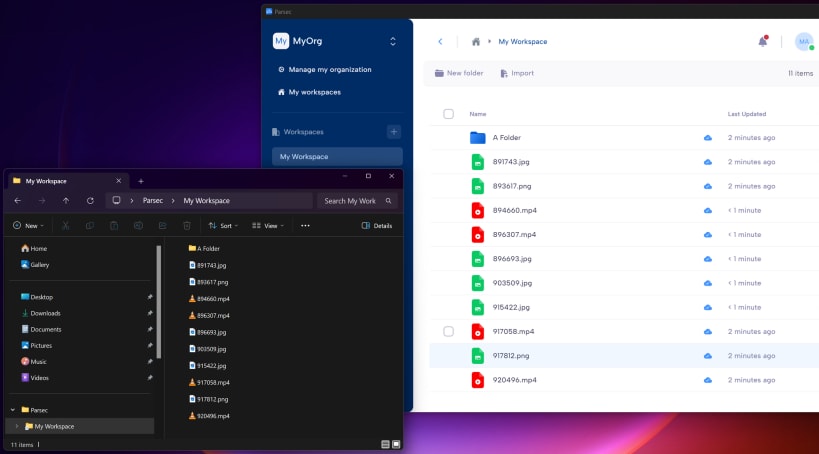The width and height of the screenshot is (819, 454).
Task: Select 915422.jpg in Explorer file list
Action: (x=207, y=366)
